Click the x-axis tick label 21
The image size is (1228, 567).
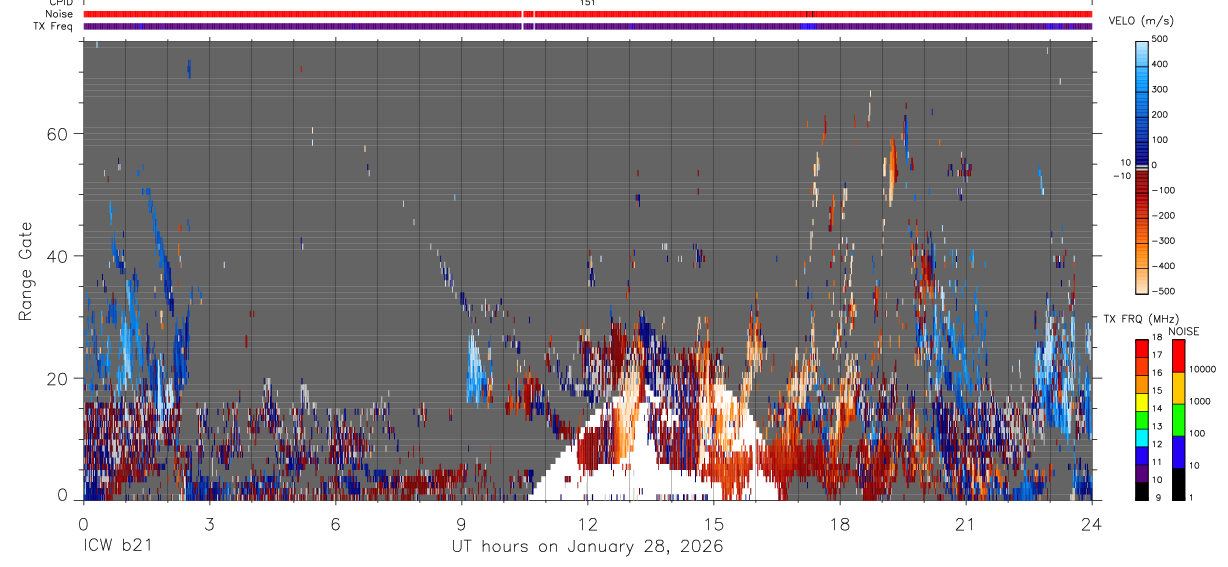965,524
